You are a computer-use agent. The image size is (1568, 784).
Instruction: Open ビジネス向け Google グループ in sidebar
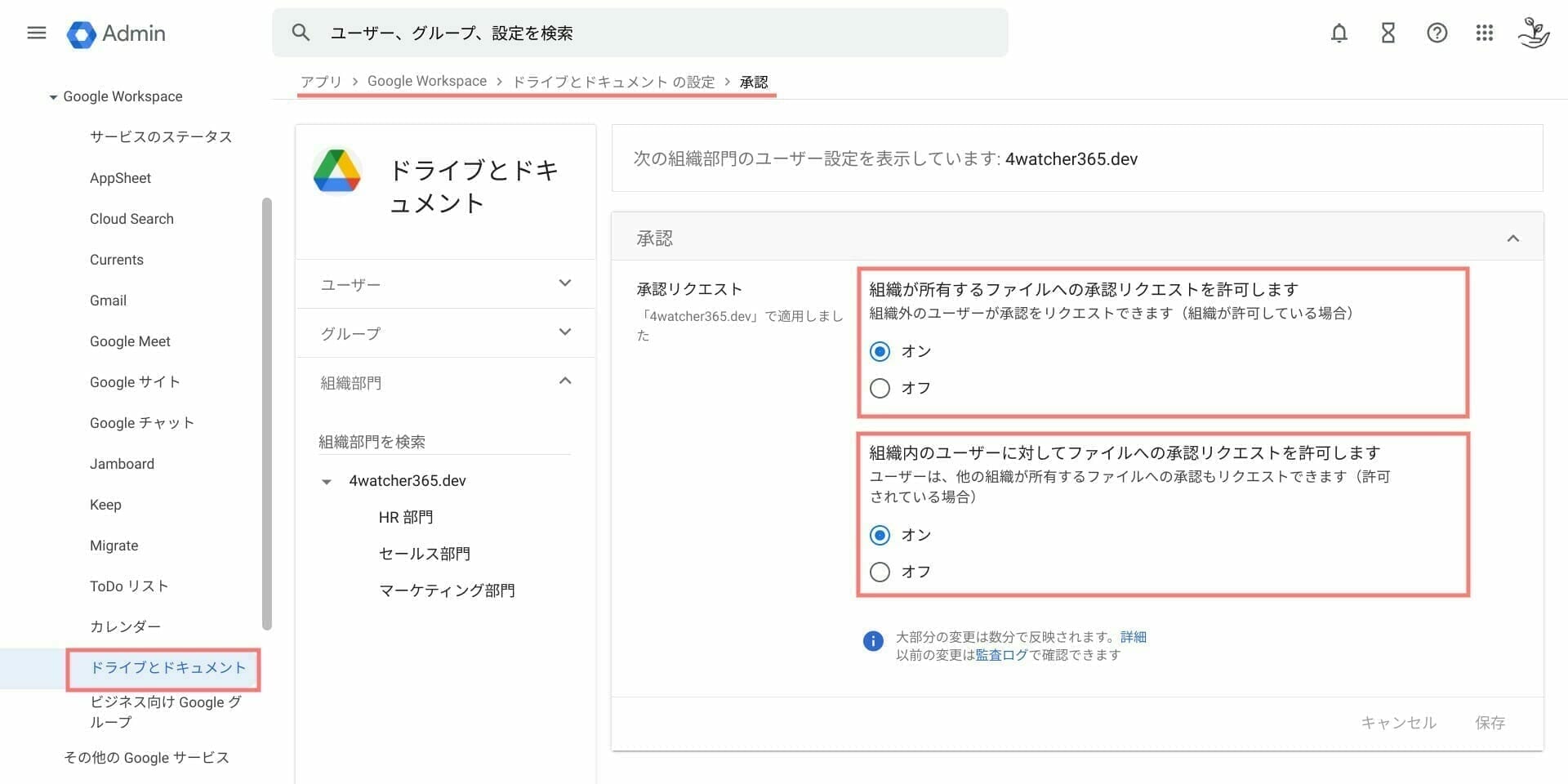pos(166,712)
